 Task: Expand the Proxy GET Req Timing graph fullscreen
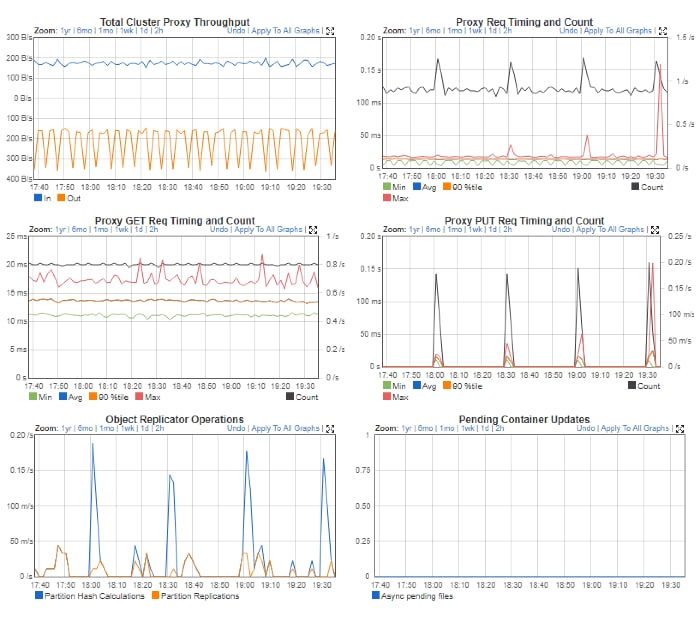point(313,230)
